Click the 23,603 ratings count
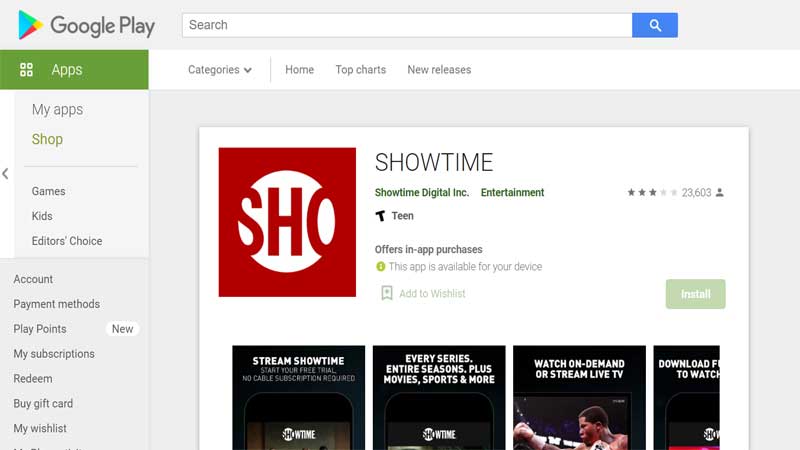 (696, 192)
